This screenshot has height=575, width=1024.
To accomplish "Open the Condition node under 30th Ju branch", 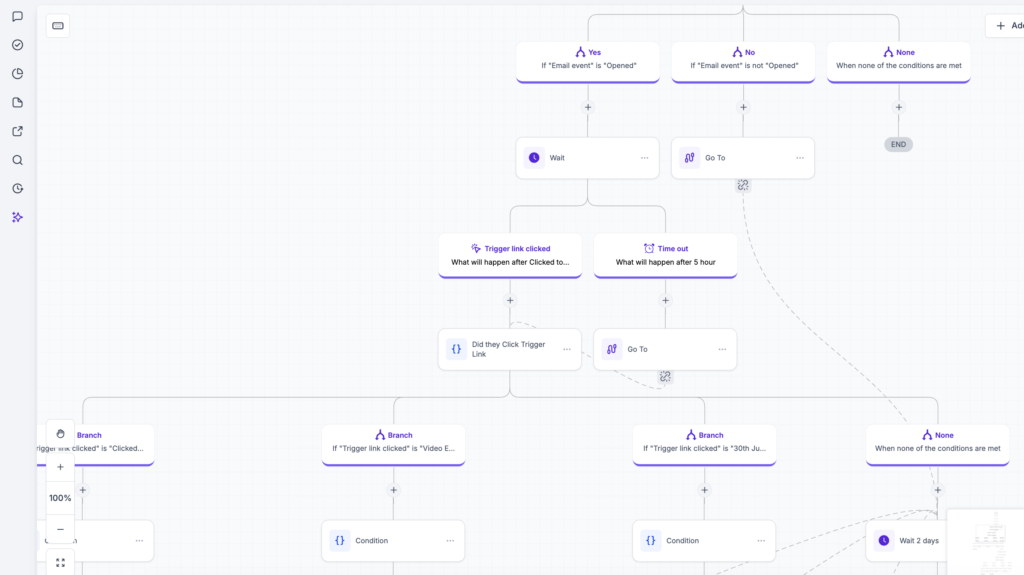I will [704, 541].
